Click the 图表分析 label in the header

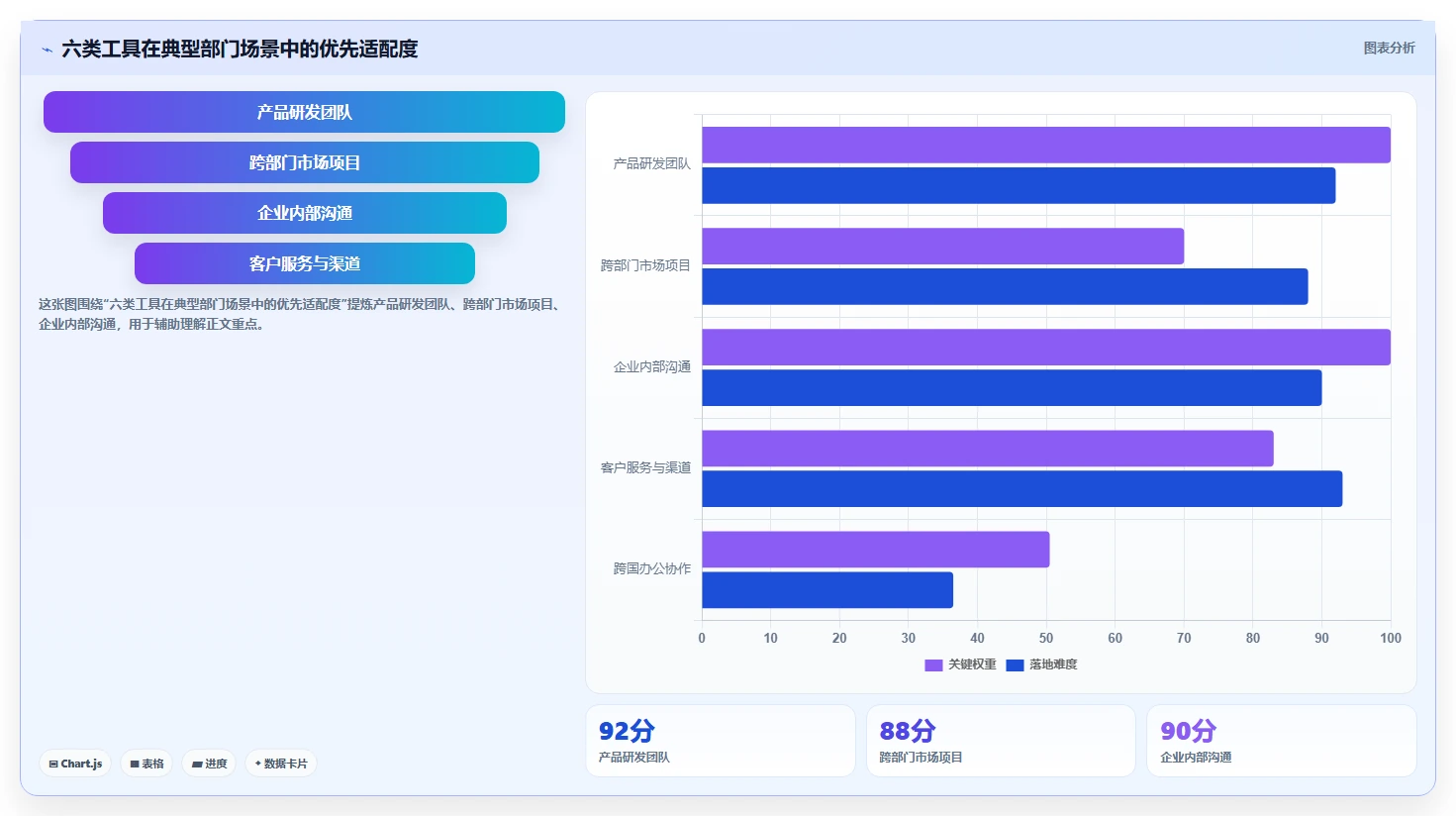pyautogui.click(x=1389, y=48)
